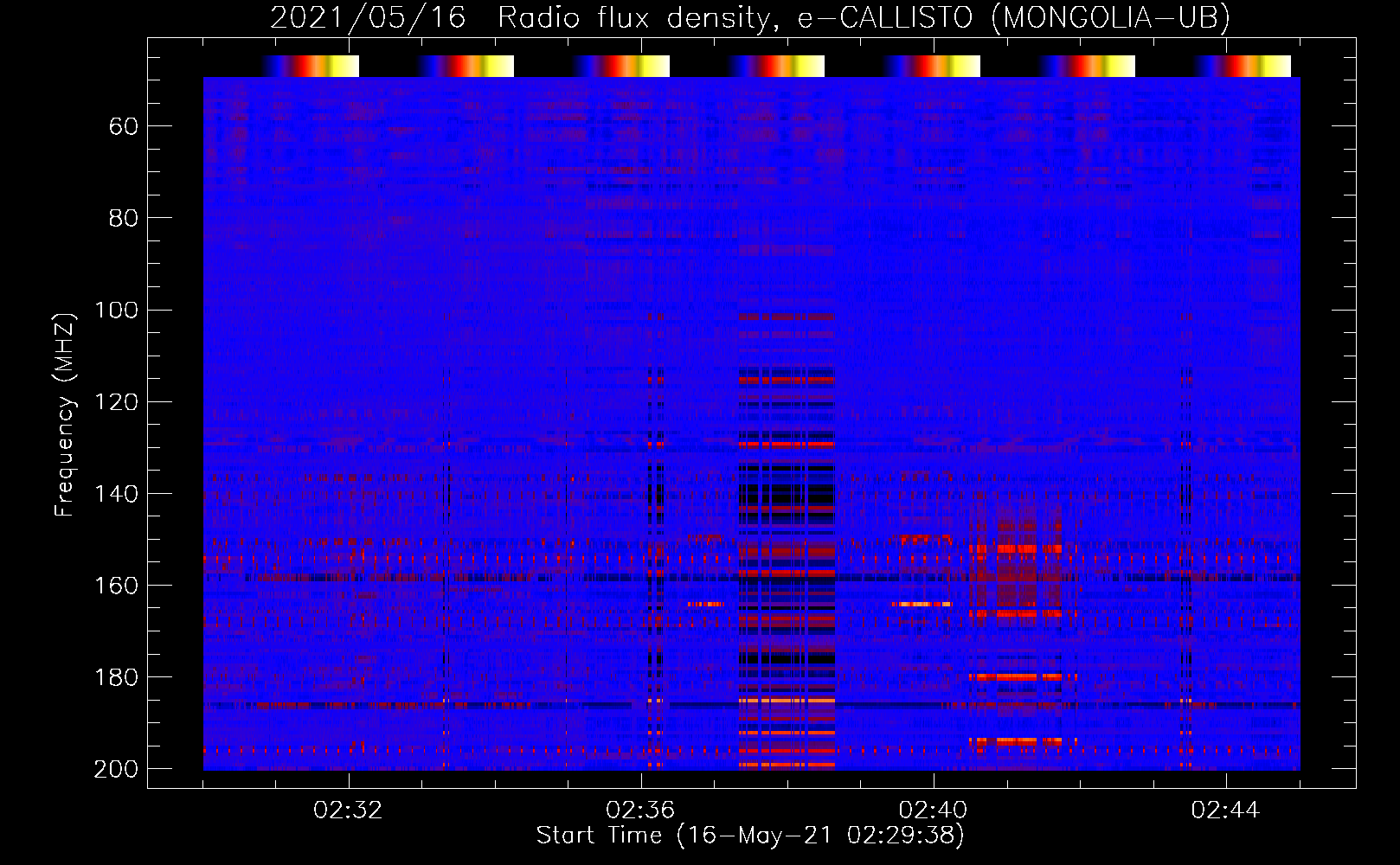The image size is (1400, 865).
Task: Click the 80 frequency tick label
Action: tap(124, 219)
